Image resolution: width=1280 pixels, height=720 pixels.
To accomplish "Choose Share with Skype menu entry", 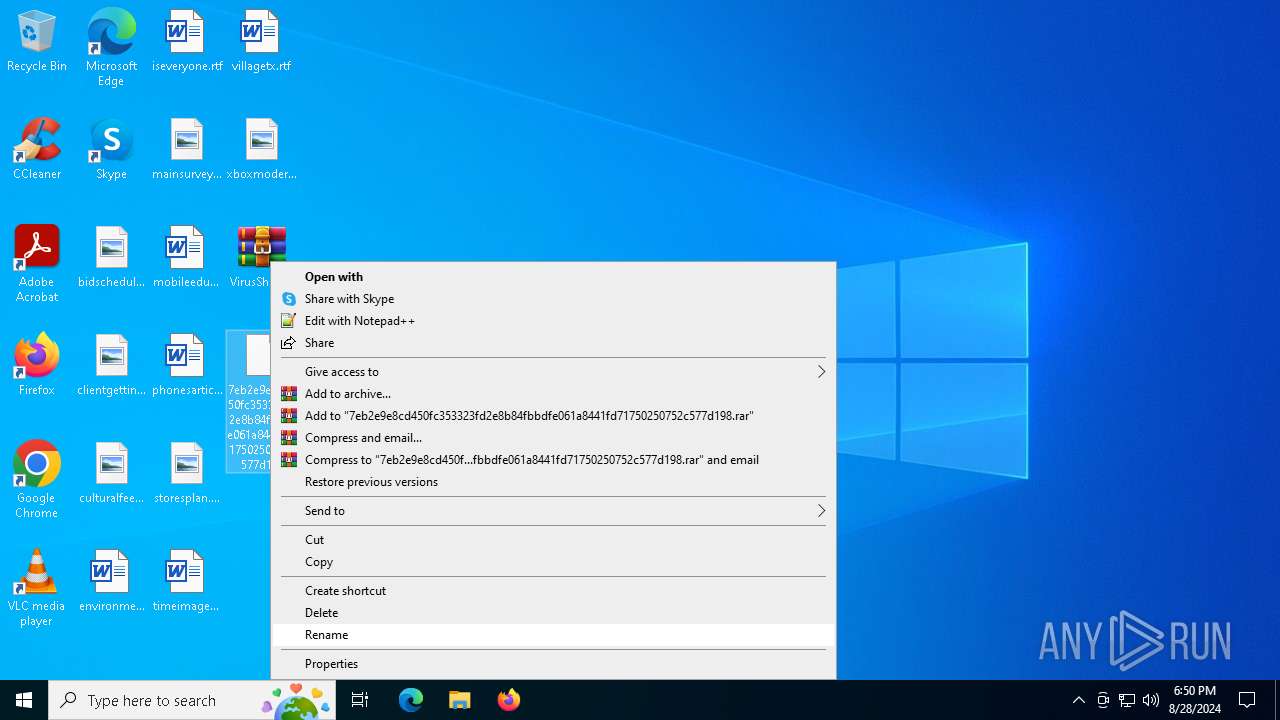I will coord(553,299).
